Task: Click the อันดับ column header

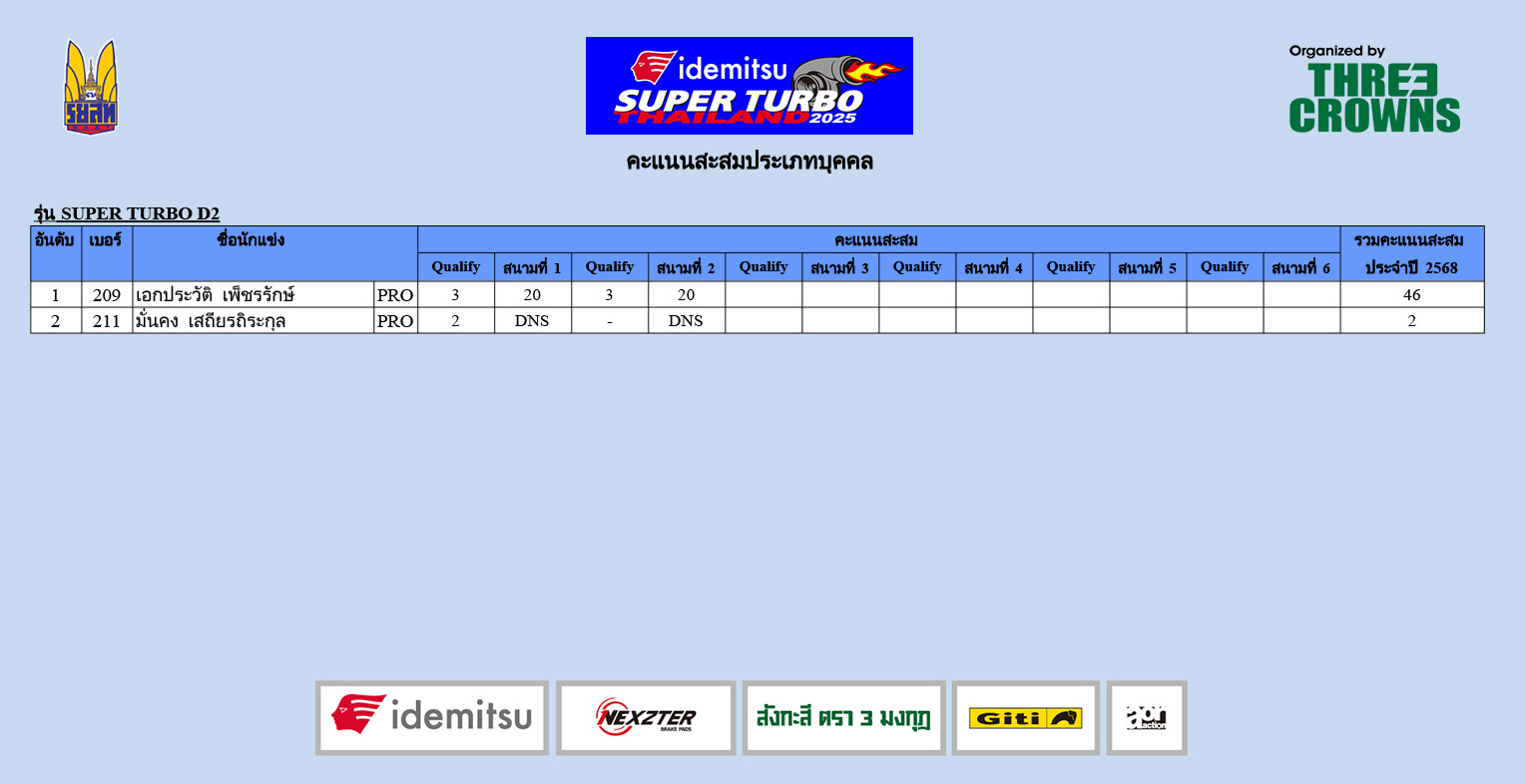Action: click(56, 253)
